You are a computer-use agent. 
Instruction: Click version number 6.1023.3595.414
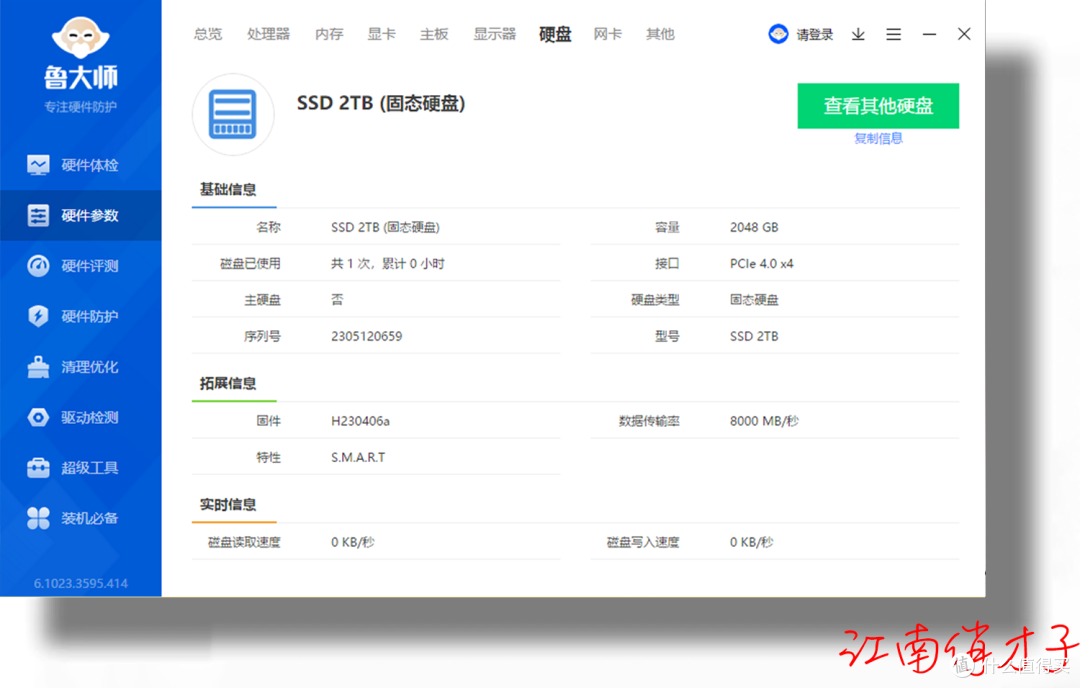pyautogui.click(x=81, y=583)
